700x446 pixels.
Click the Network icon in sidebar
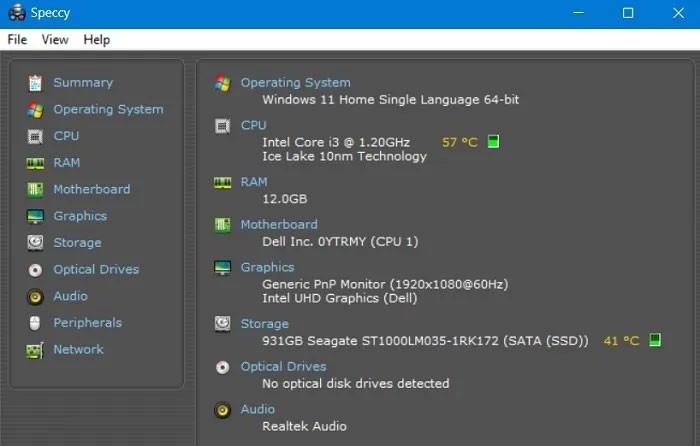(35, 350)
